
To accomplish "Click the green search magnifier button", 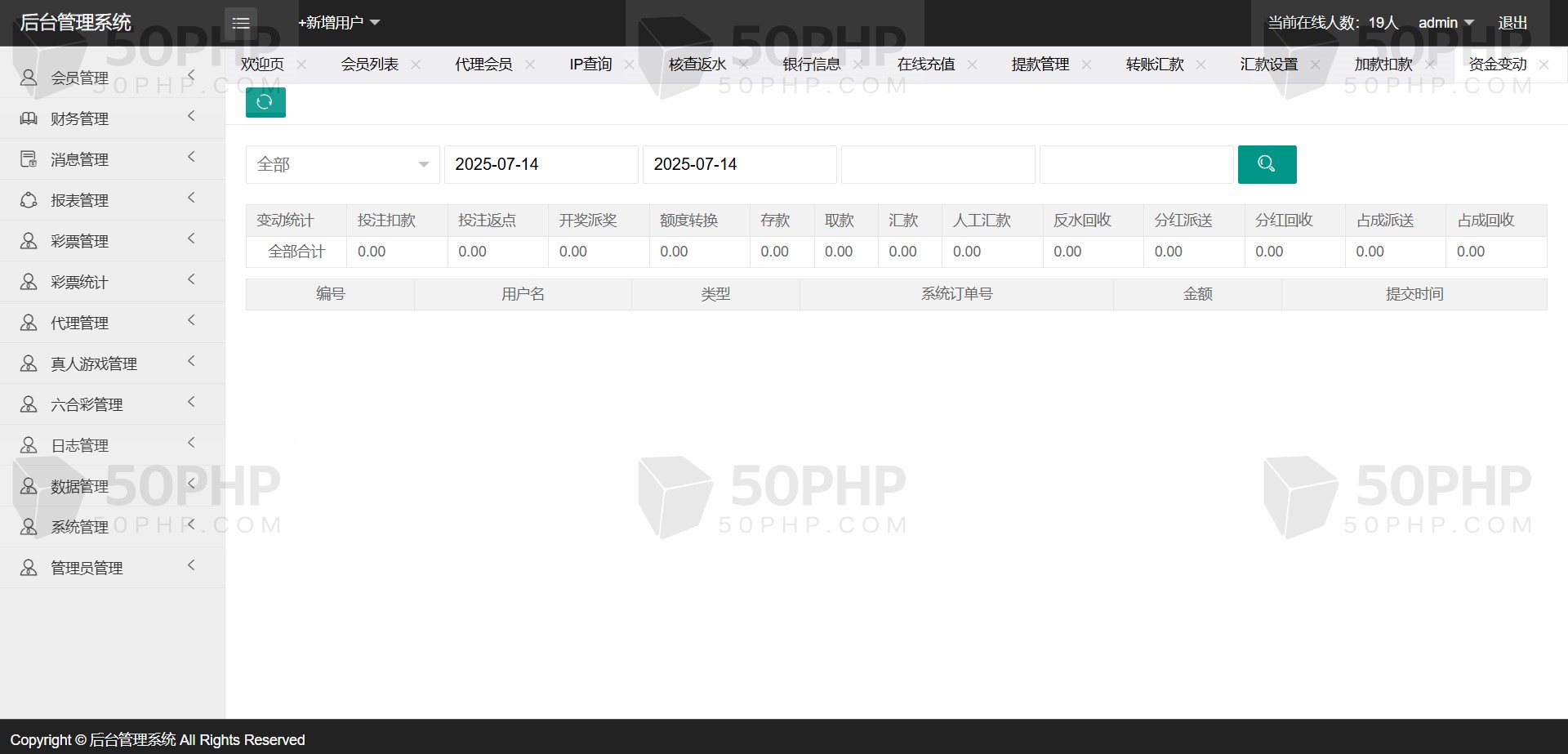I will [x=1267, y=164].
